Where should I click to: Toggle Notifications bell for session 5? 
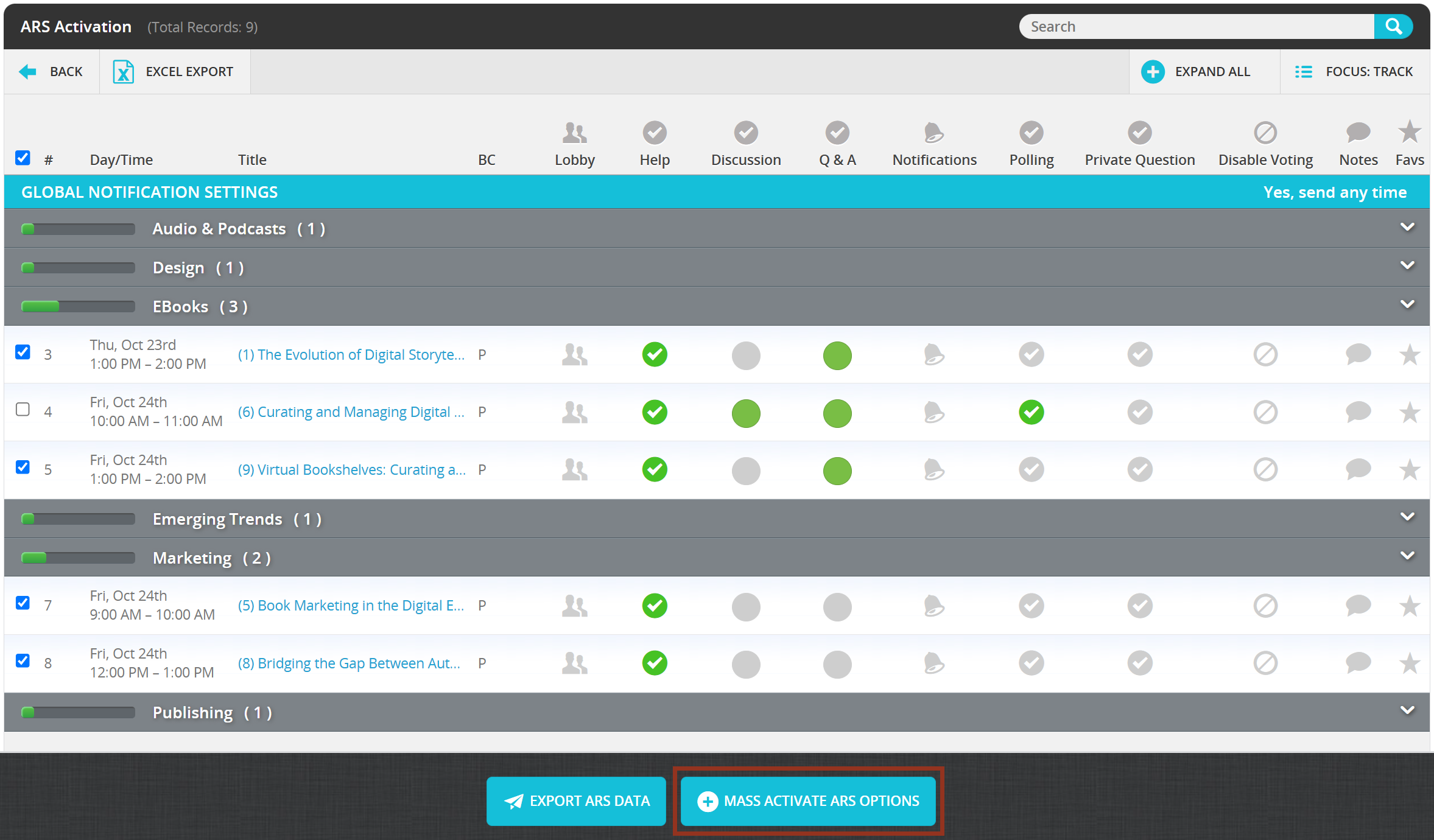933,469
